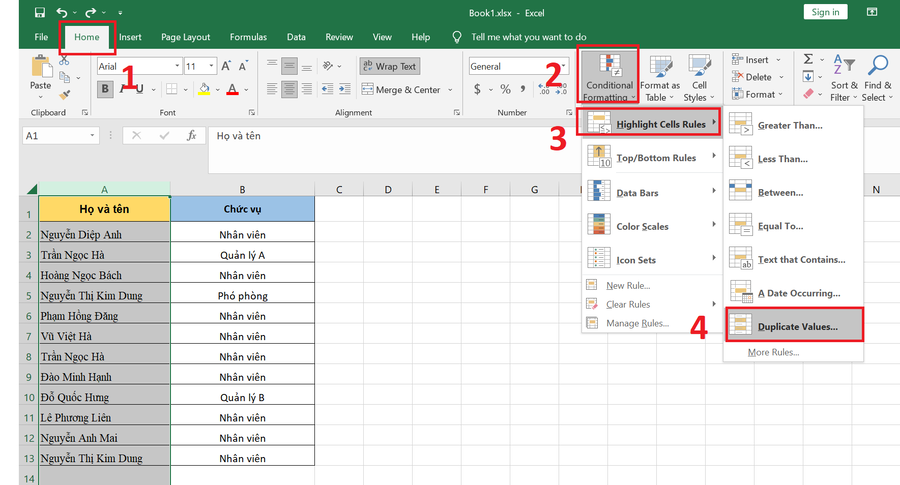Open the Fill down tool
This screenshot has height=485, width=900.
(x=808, y=76)
